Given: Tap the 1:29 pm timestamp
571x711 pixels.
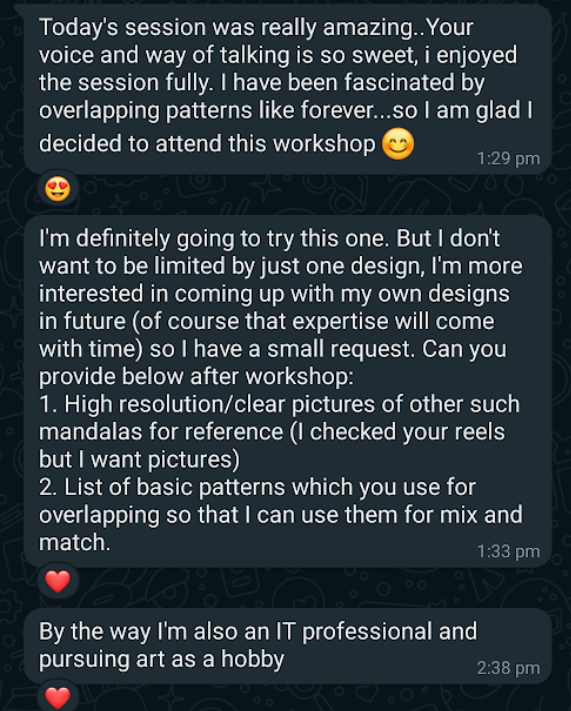Looking at the screenshot, I should click(508, 159).
